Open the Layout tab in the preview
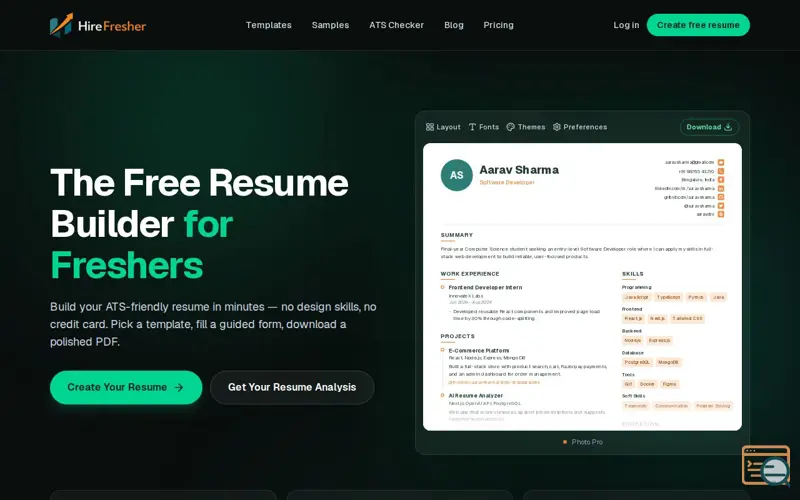Screen dimensions: 800x500 (x=443, y=127)
